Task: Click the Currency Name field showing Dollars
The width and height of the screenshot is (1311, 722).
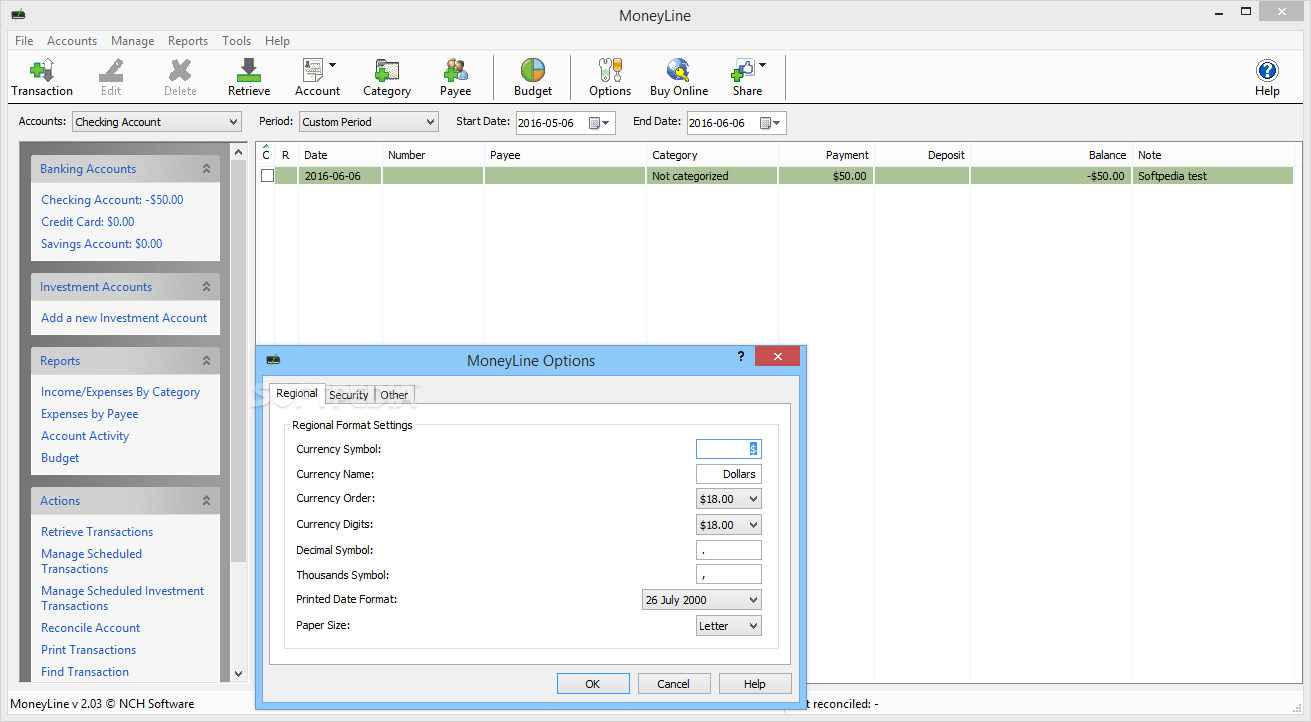Action: pyautogui.click(x=729, y=474)
